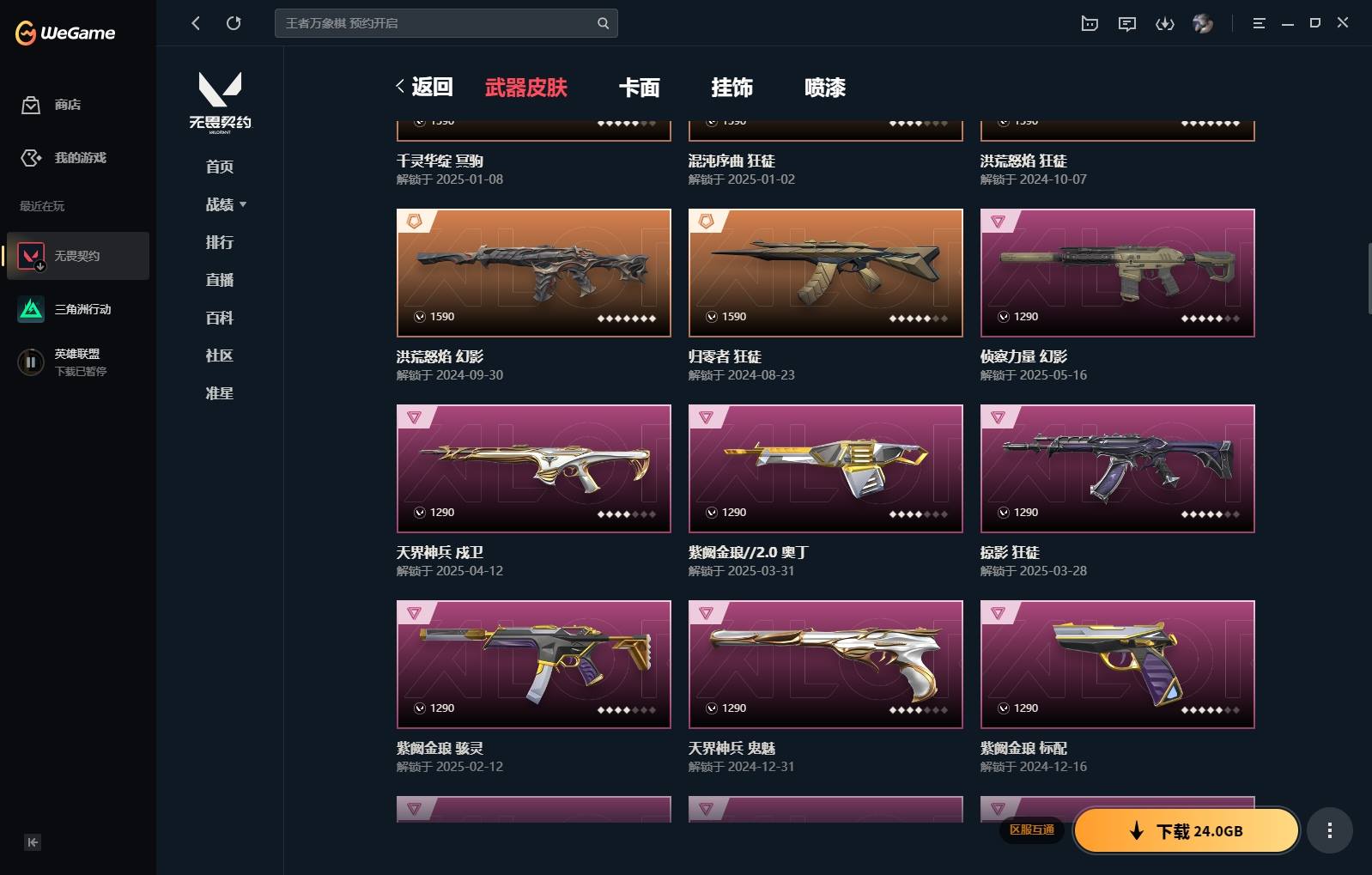Image resolution: width=1372 pixels, height=875 pixels.
Task: Click the refresh page icon
Action: (x=234, y=23)
